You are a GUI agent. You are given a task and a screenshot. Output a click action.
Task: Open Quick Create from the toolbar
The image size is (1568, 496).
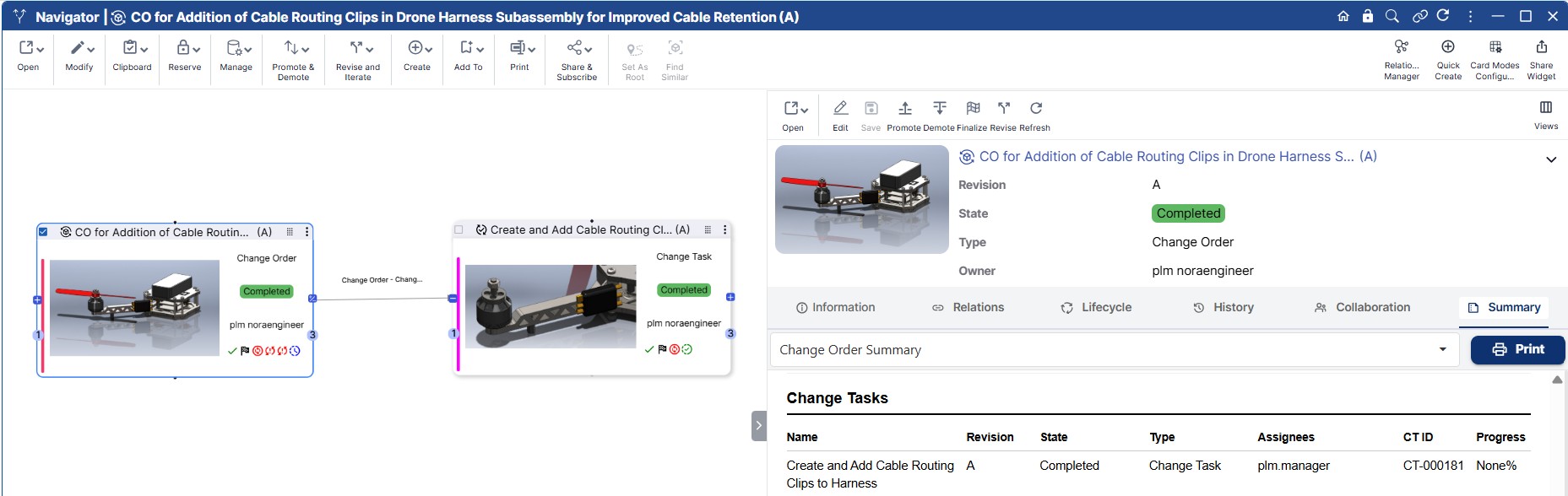[x=1447, y=47]
